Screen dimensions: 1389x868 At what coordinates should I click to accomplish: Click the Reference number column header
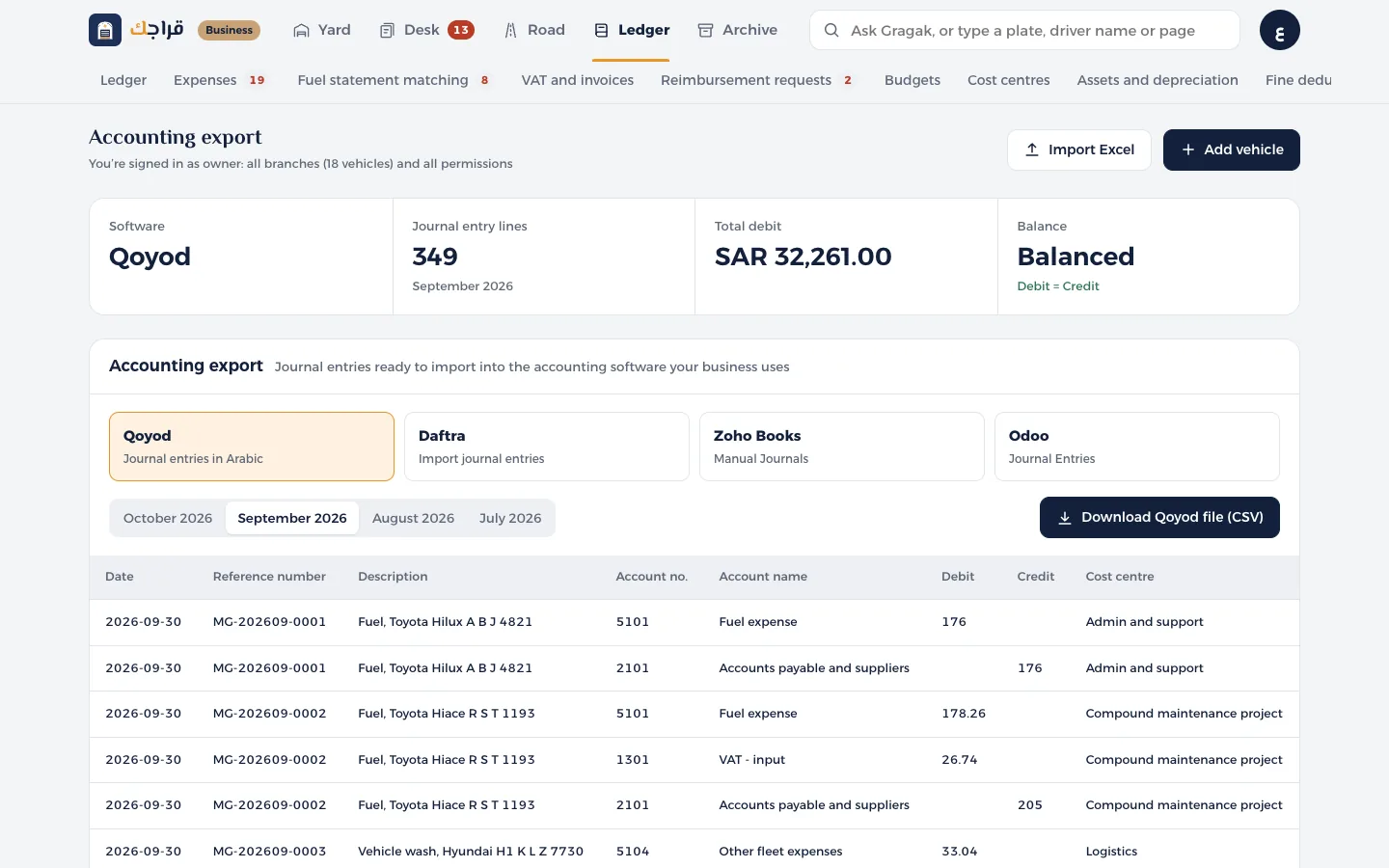pyautogui.click(x=269, y=577)
